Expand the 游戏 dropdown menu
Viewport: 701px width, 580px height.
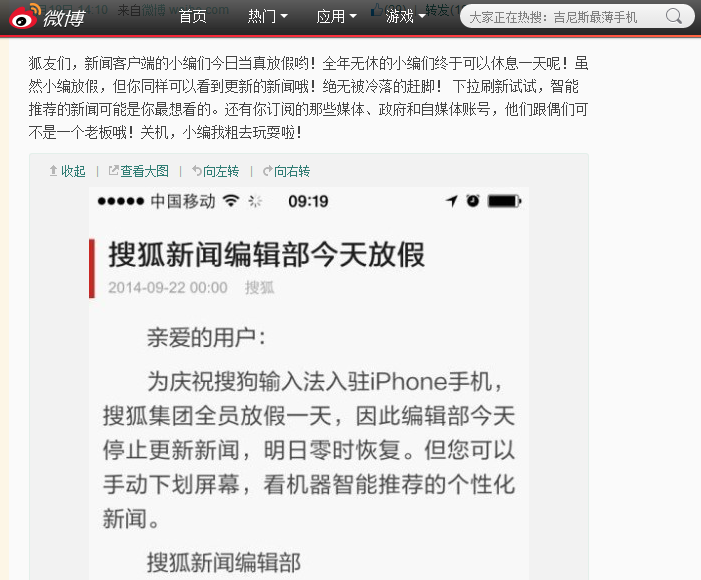tap(406, 17)
